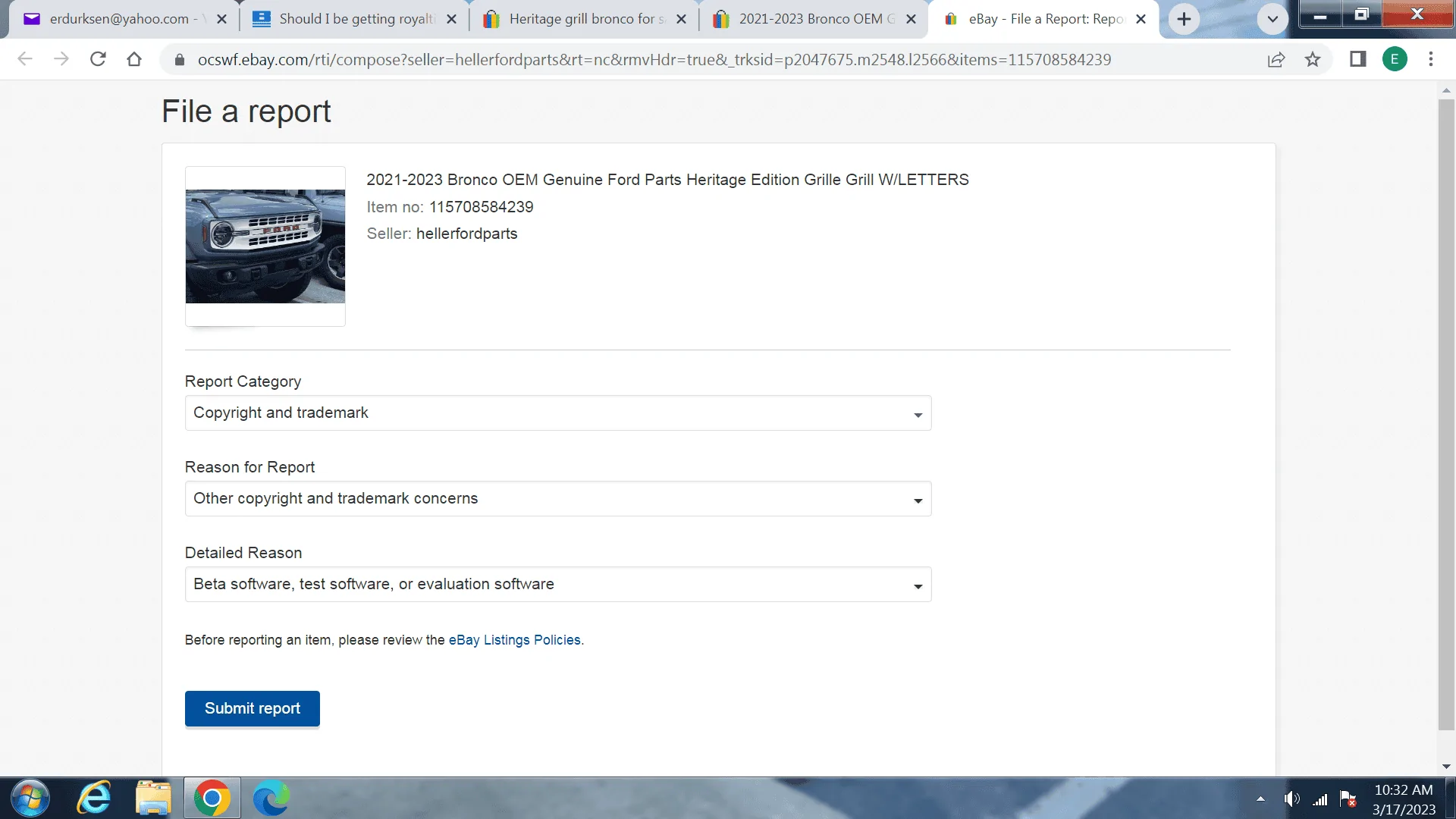The image size is (1456, 819).
Task: Launch Internet Explorer from taskbar
Action: coord(94,799)
